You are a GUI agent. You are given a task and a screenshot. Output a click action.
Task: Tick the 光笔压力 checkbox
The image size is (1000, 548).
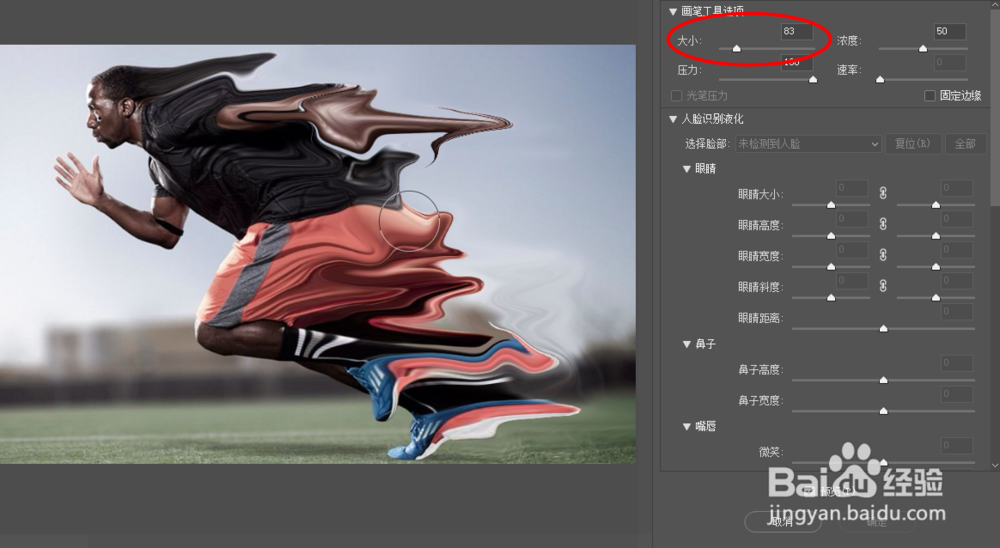677,96
